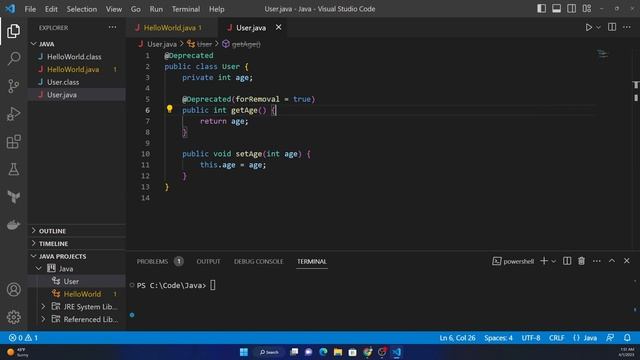This screenshot has height=360, width=640.
Task: Open the File menu
Action: click(30, 9)
